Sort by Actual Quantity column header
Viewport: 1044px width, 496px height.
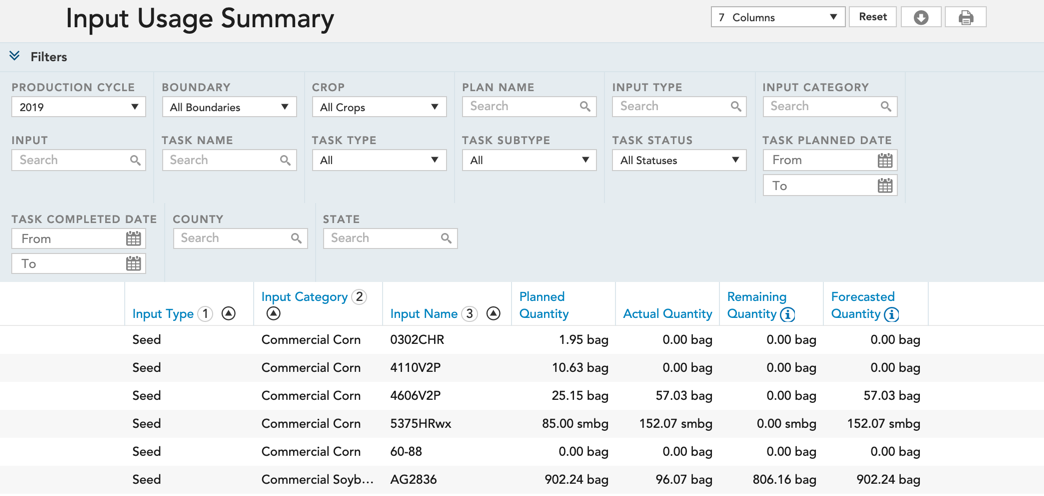[x=667, y=314]
